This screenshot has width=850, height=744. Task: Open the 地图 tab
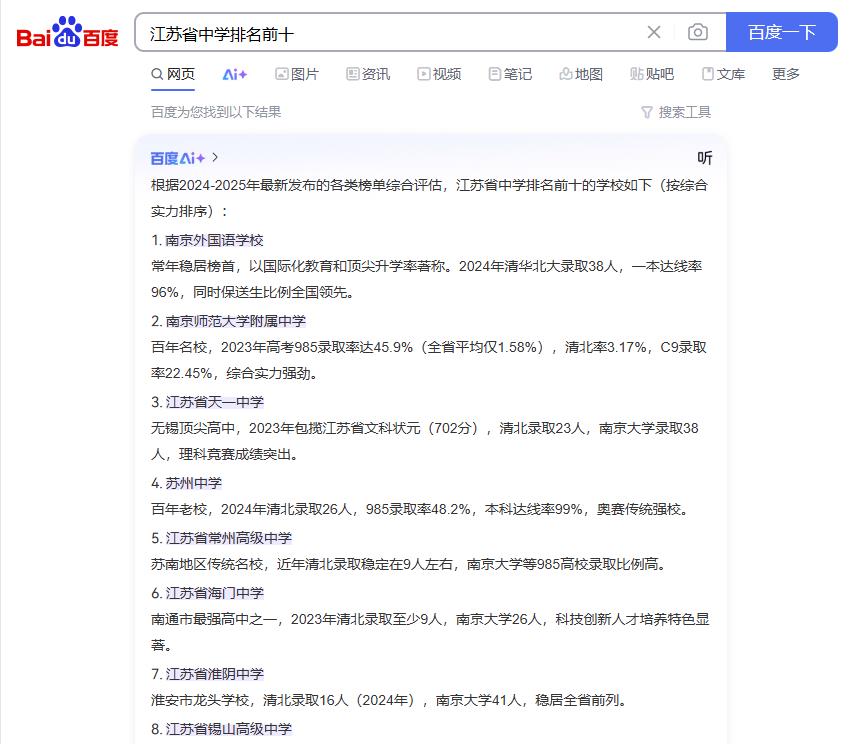pyautogui.click(x=581, y=74)
